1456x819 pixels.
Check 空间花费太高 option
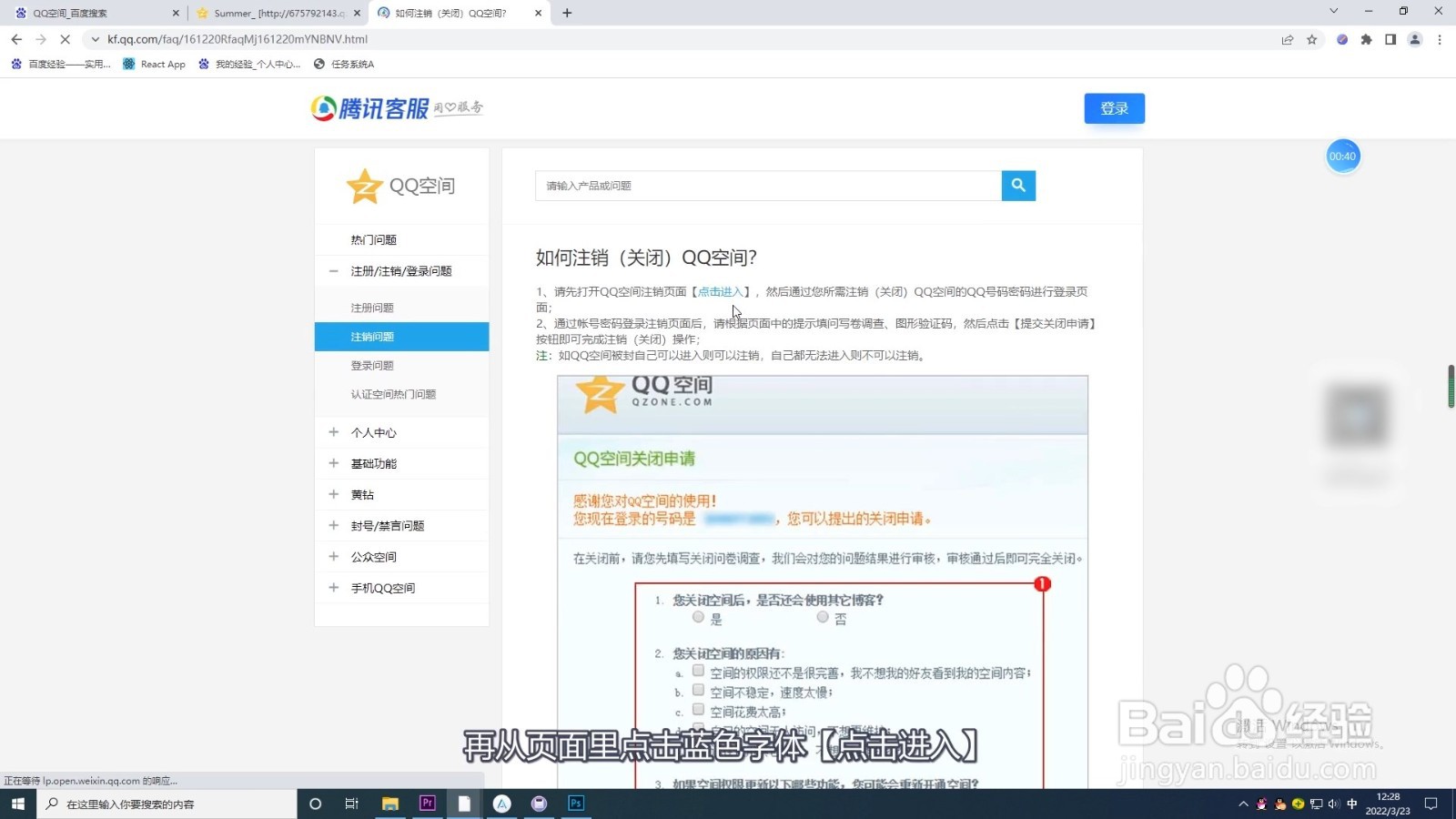click(x=698, y=710)
